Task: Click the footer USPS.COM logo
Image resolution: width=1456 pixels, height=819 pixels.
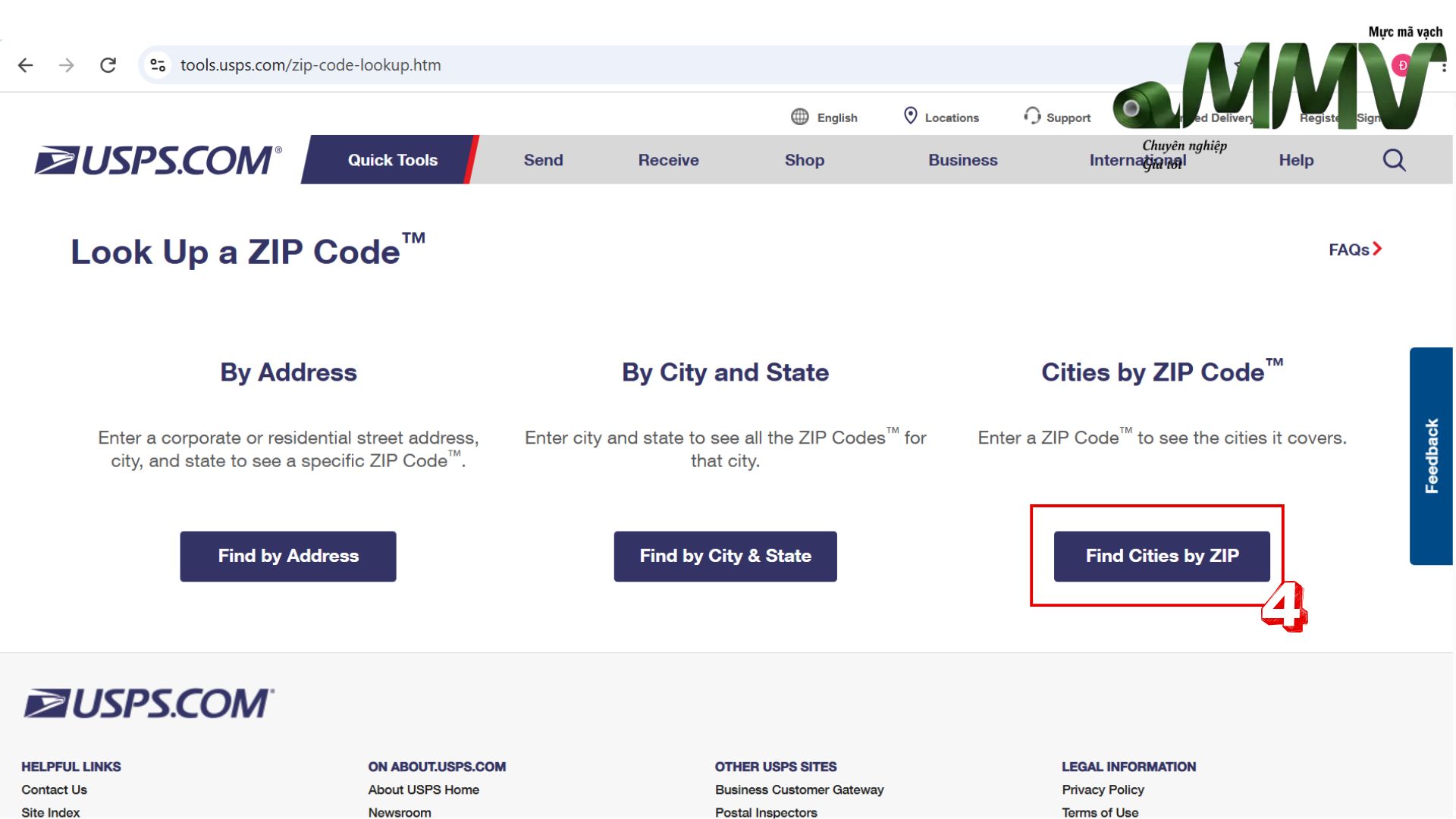Action: (x=149, y=704)
